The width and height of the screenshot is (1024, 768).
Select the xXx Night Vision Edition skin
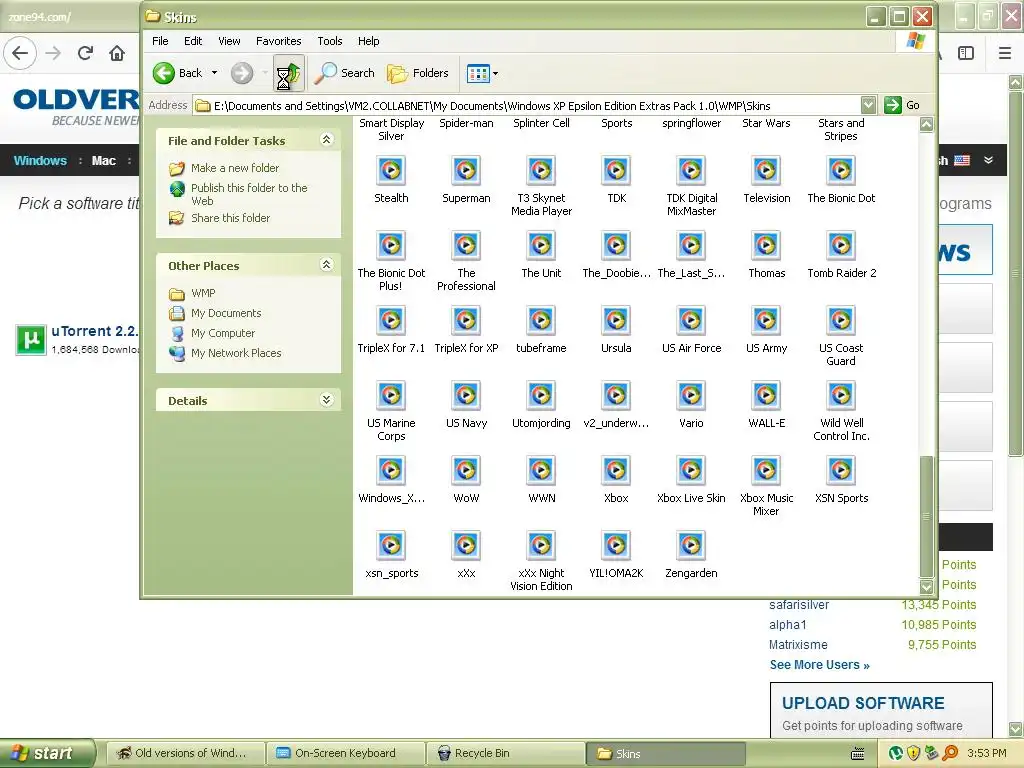click(x=541, y=547)
